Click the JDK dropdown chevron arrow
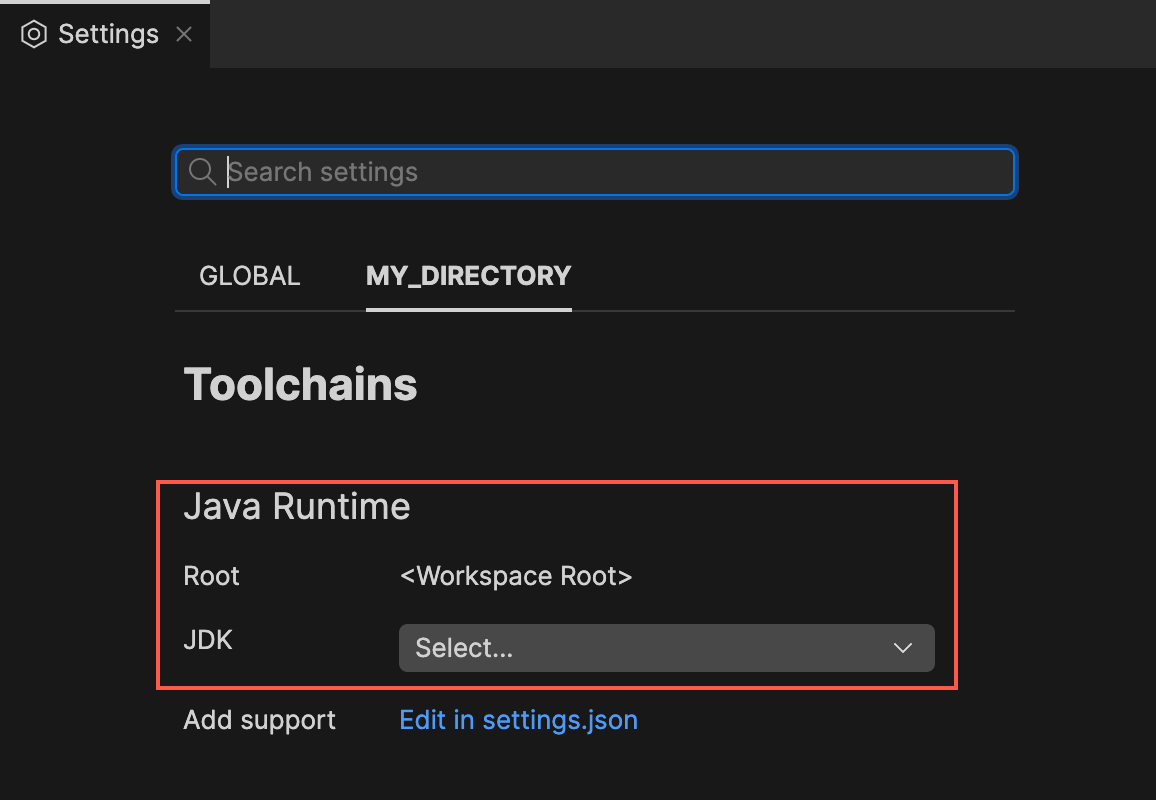Screen dimensions: 1156x800 tap(902, 648)
